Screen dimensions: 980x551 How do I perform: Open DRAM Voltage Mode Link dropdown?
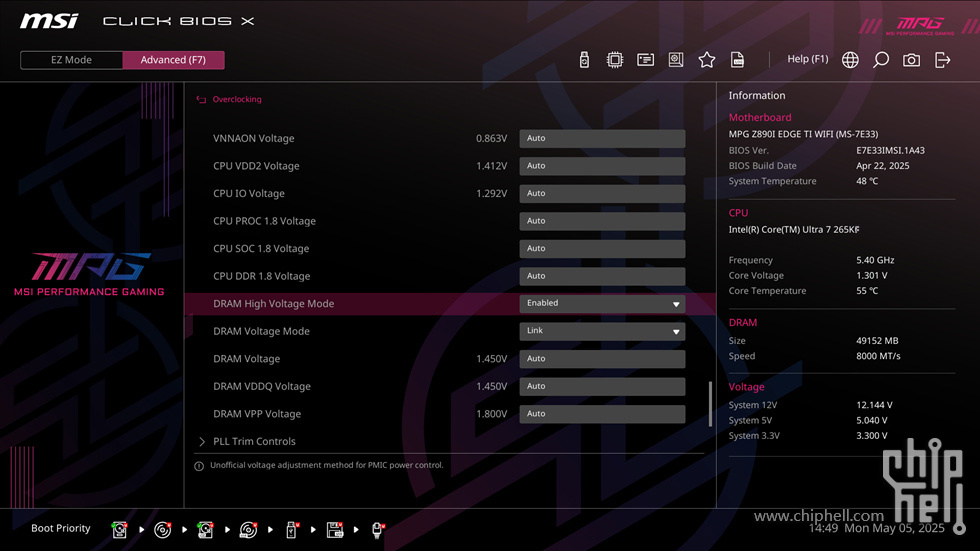(x=602, y=331)
